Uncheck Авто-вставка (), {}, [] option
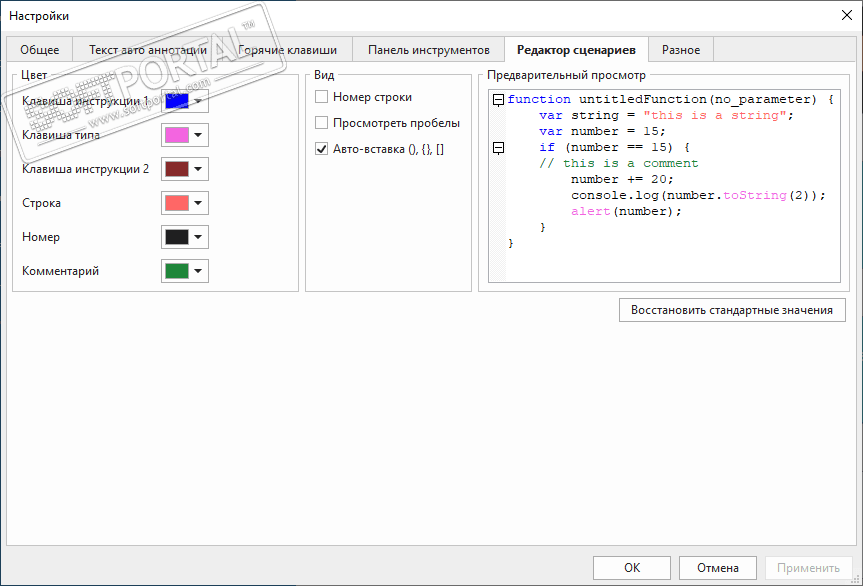Image resolution: width=863 pixels, height=586 pixels. click(321, 149)
